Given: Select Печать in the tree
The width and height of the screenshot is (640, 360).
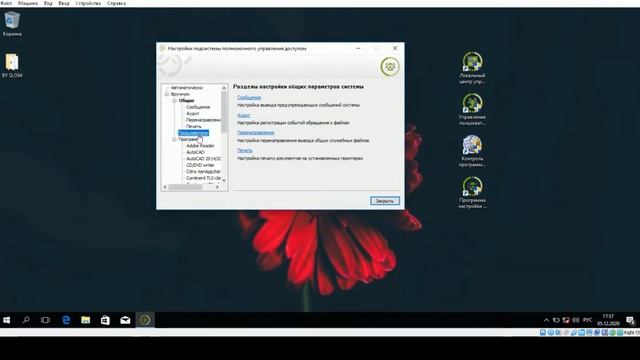Looking at the screenshot, I should (x=193, y=127).
